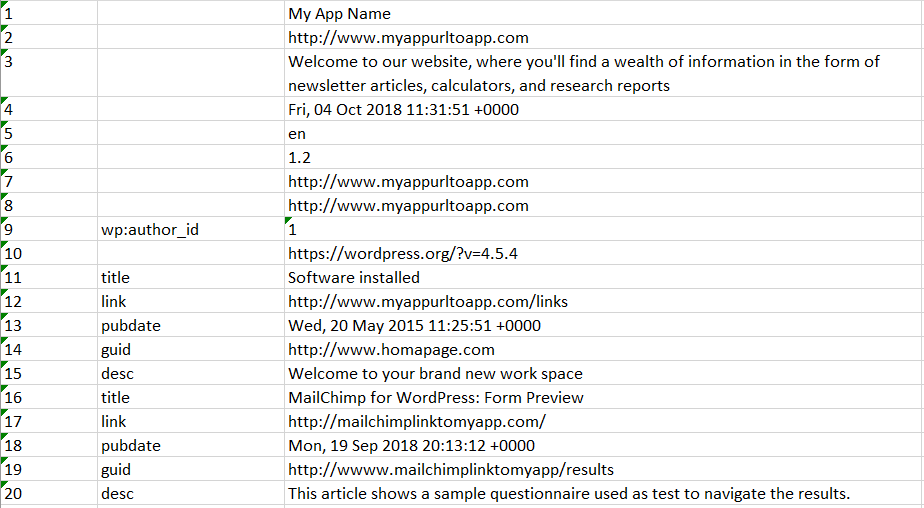
Task: Click the "desc" label in row 15
Action: click(117, 374)
